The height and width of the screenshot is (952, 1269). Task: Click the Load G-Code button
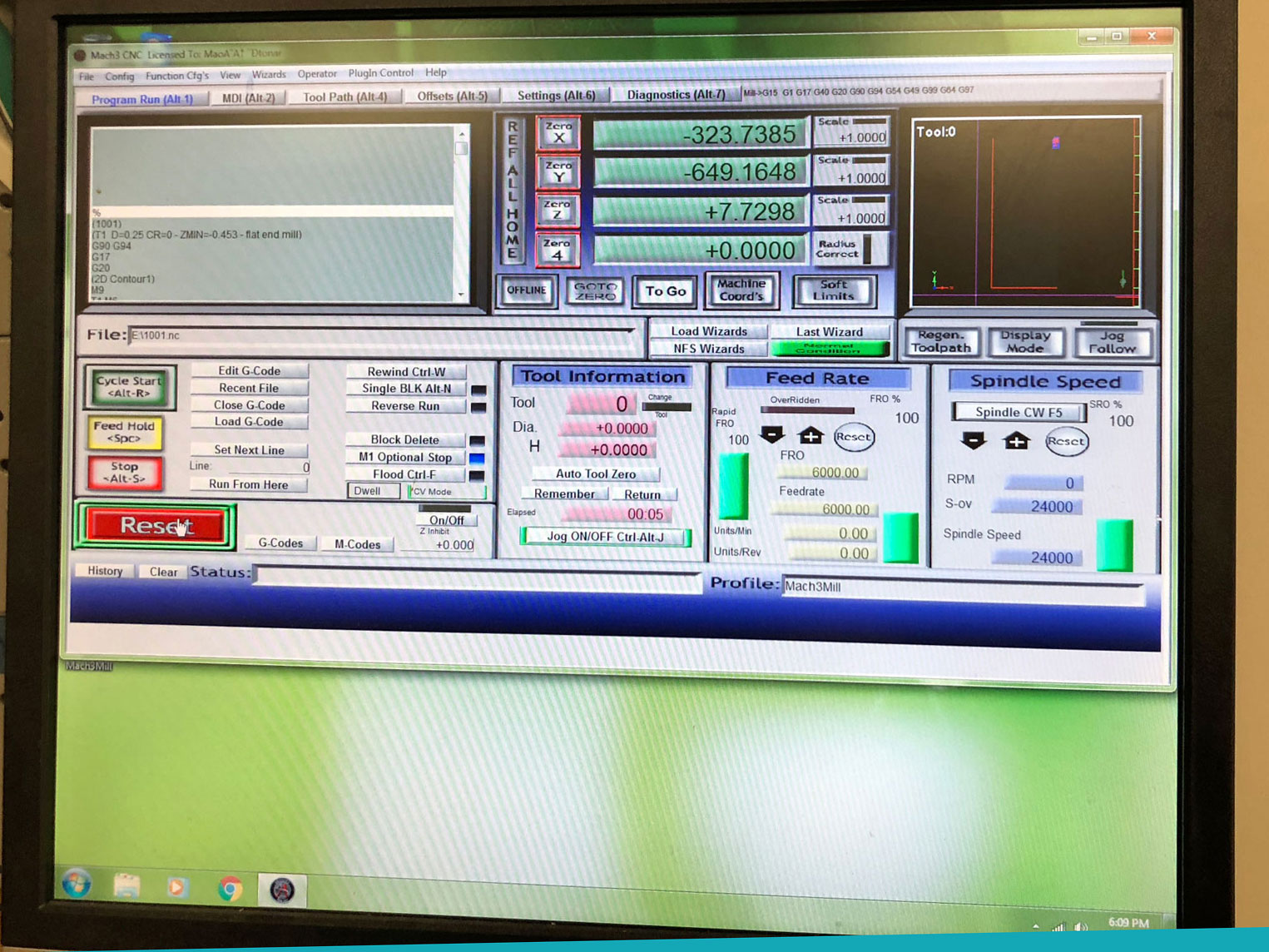click(x=249, y=422)
